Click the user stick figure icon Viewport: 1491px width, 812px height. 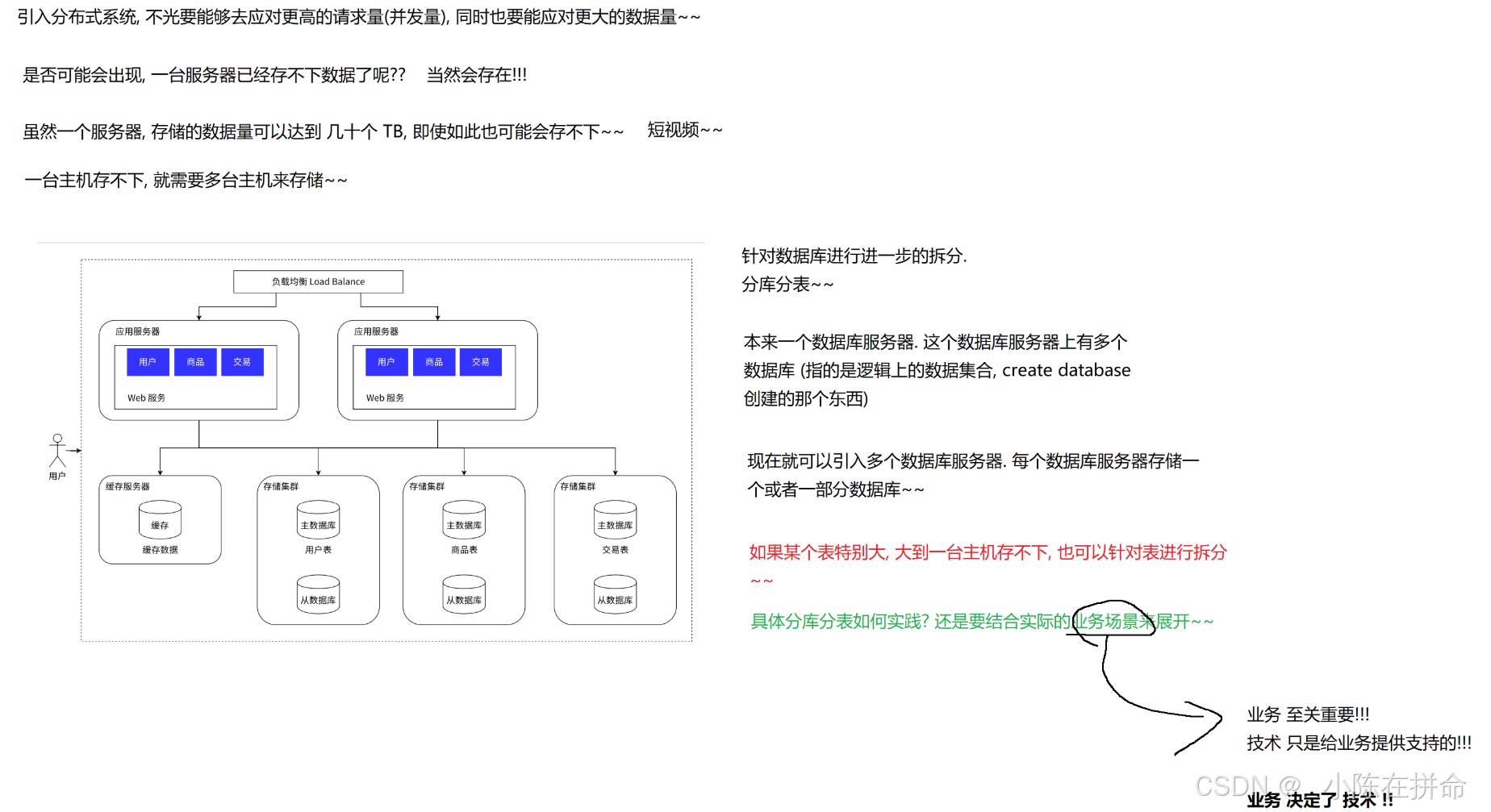click(57, 451)
